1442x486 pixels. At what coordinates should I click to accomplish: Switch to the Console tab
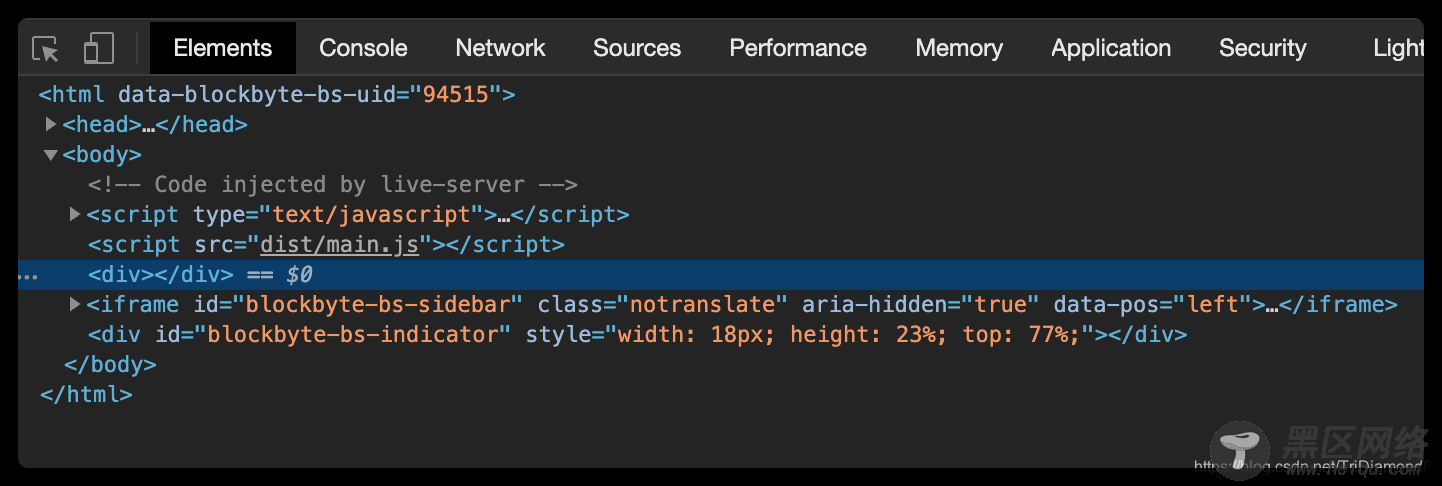coord(363,48)
